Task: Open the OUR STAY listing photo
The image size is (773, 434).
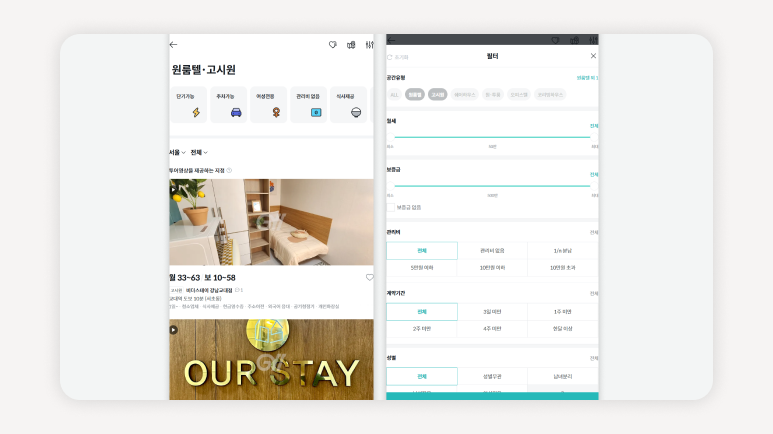Action: (x=271, y=360)
